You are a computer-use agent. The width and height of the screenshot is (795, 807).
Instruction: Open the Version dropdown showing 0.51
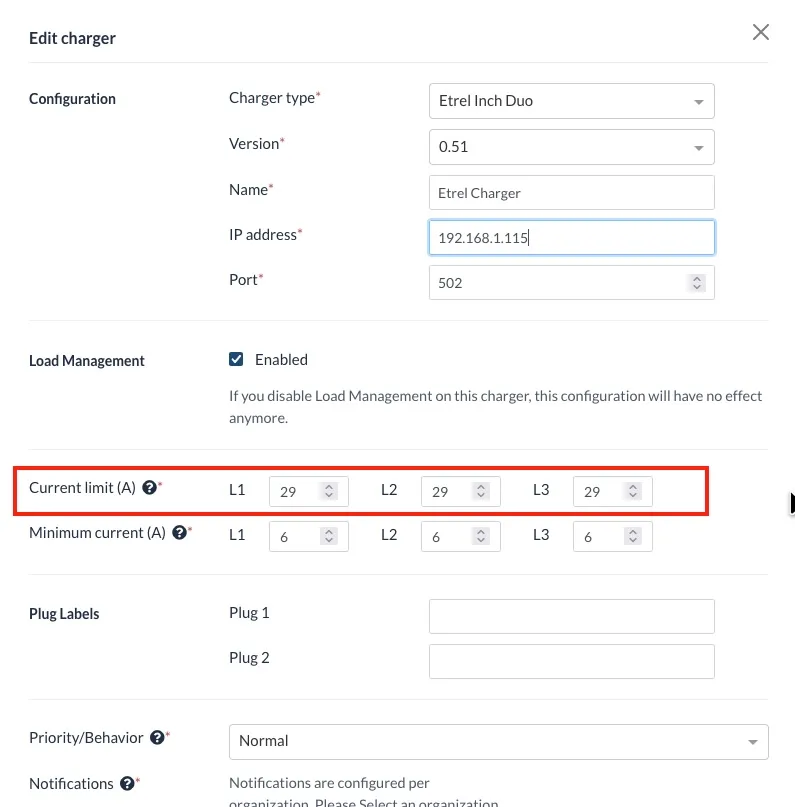572,147
